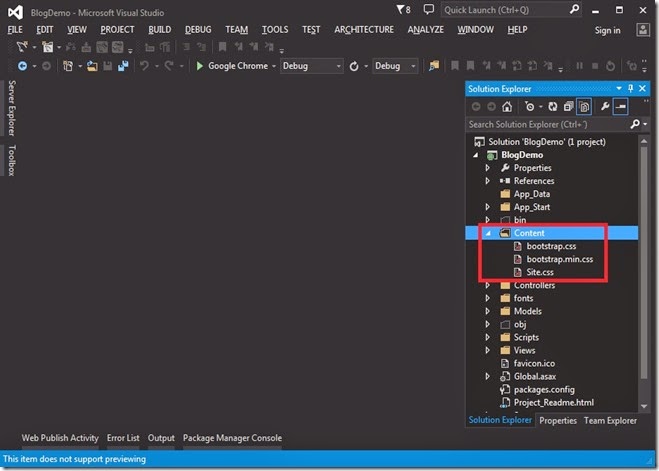This screenshot has height=471, width=659.
Task: Open the first Debug configuration combo box
Action: pyautogui.click(x=311, y=66)
